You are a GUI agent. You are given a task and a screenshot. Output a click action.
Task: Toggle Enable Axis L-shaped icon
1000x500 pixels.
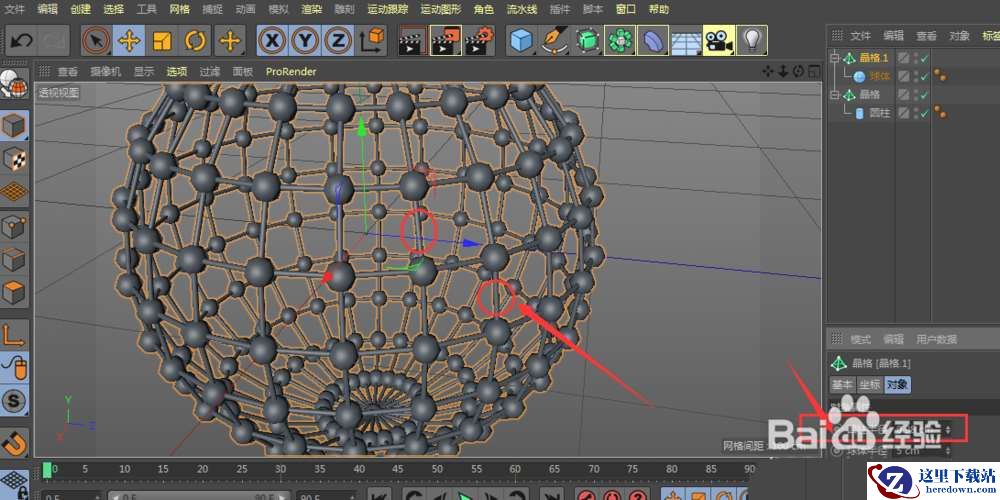pos(14,335)
